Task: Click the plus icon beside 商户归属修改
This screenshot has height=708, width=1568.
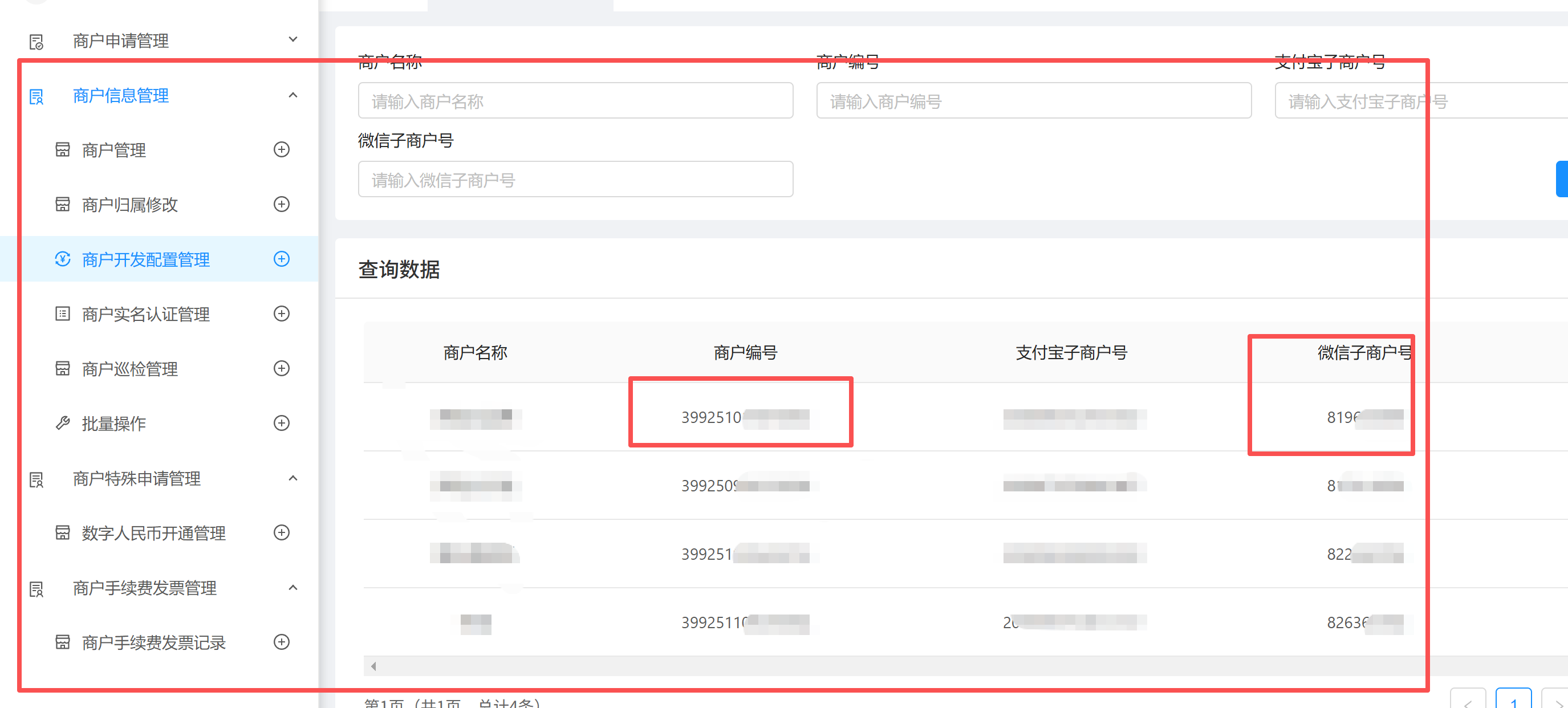Action: click(x=281, y=205)
